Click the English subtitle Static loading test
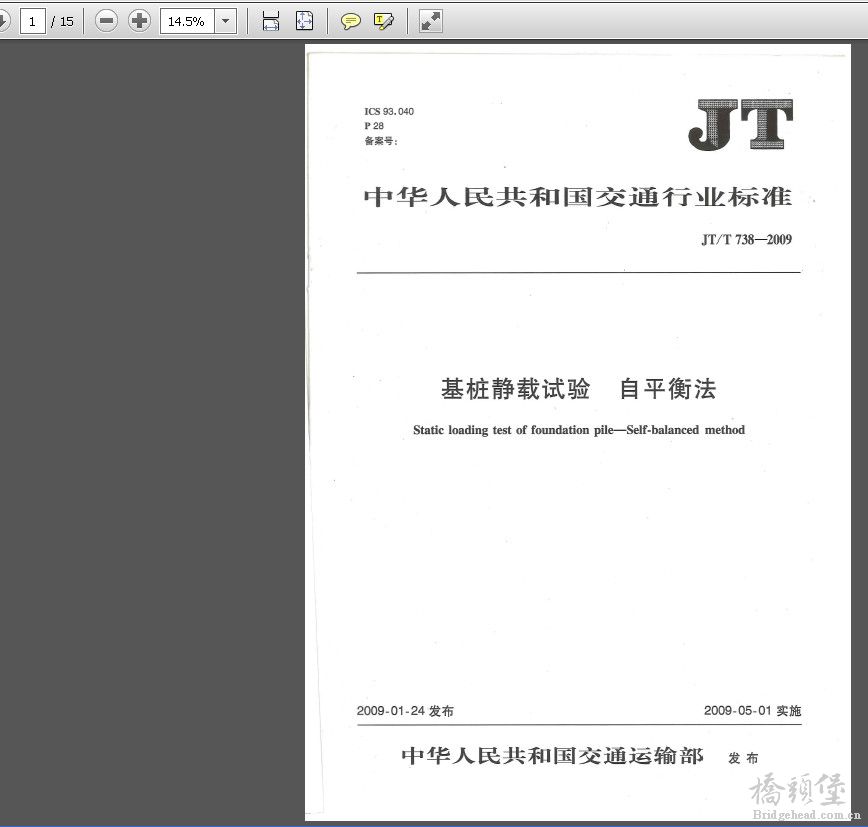Image resolution: width=868 pixels, height=827 pixels. (579, 430)
